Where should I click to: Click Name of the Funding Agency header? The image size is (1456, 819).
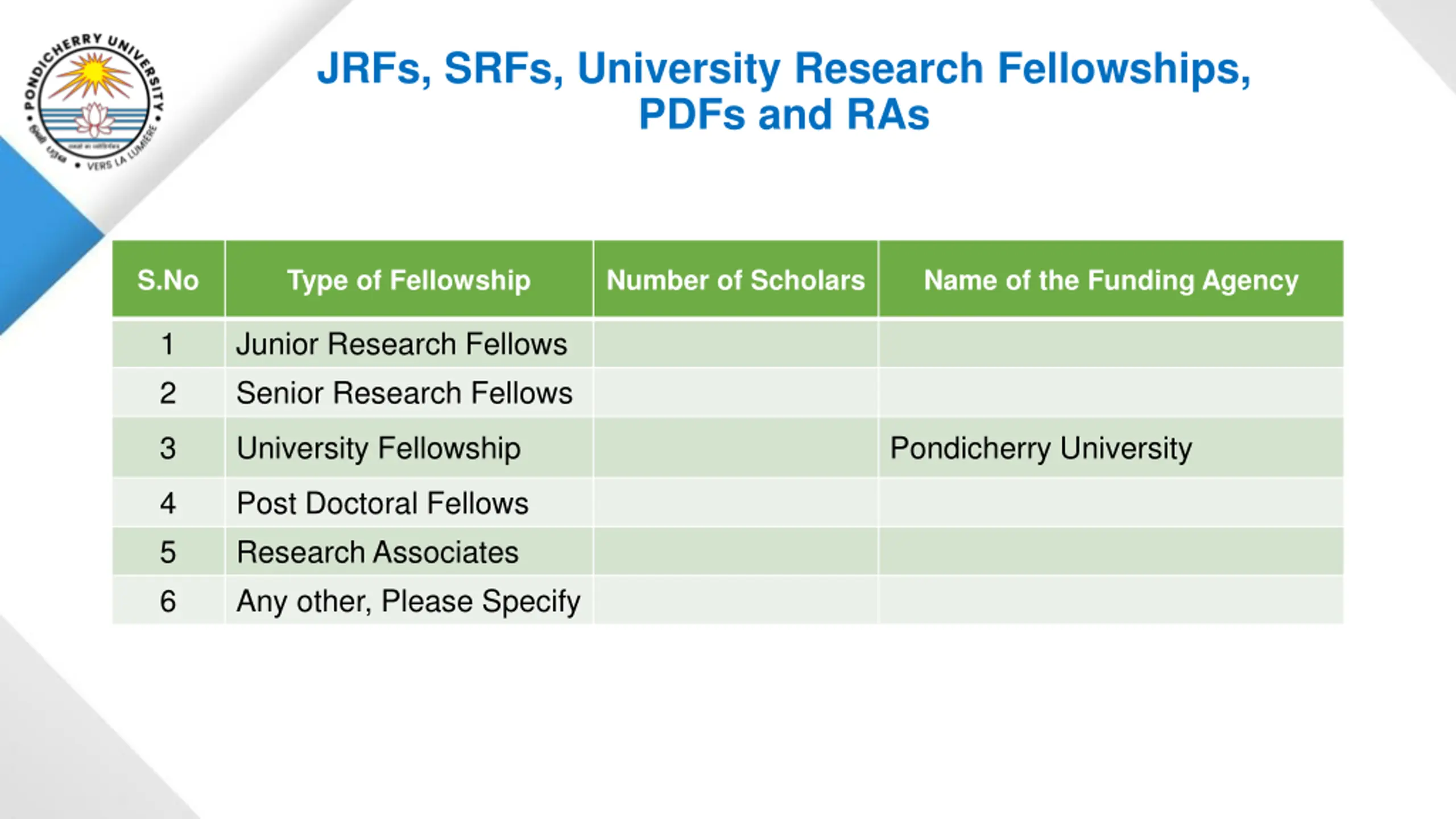(1111, 279)
